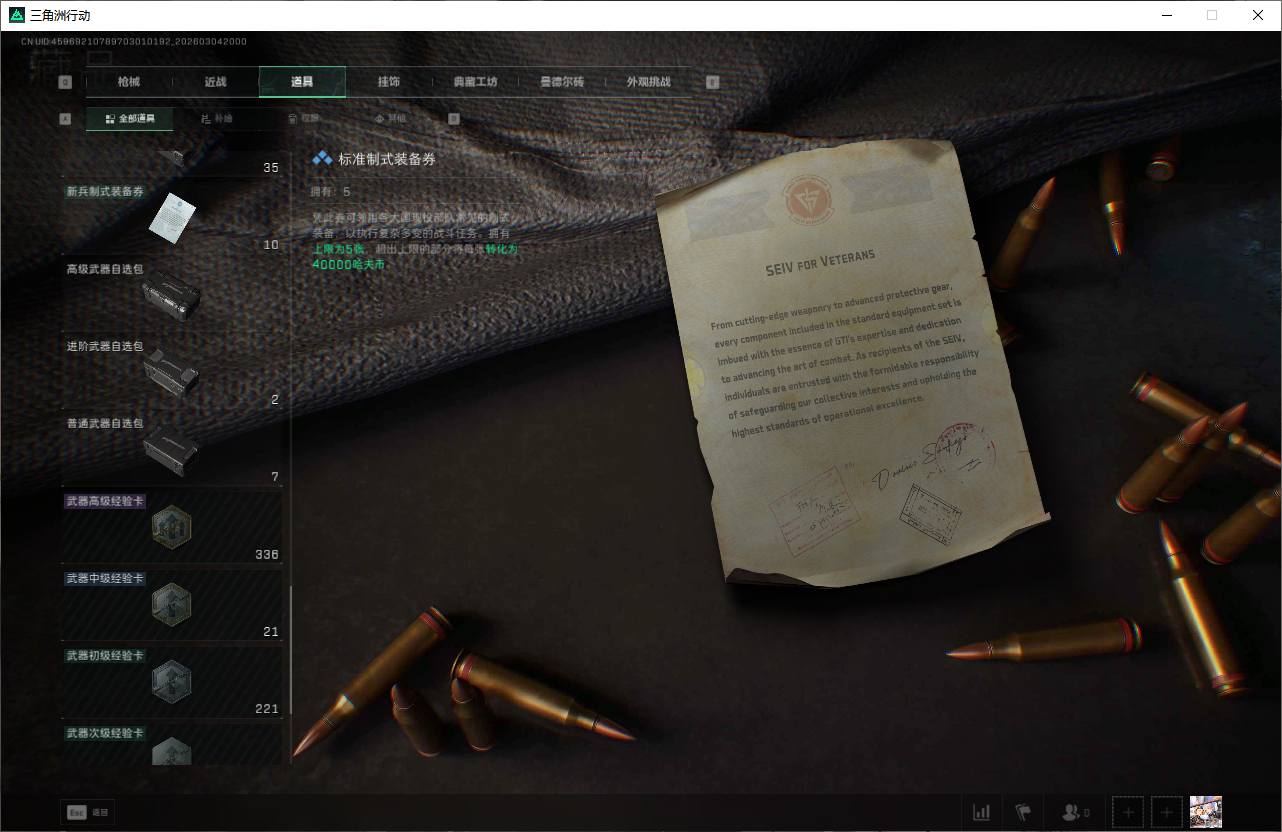The width and height of the screenshot is (1282, 832).
Task: Select the 武器中级经验卡 badge
Action: [x=172, y=603]
